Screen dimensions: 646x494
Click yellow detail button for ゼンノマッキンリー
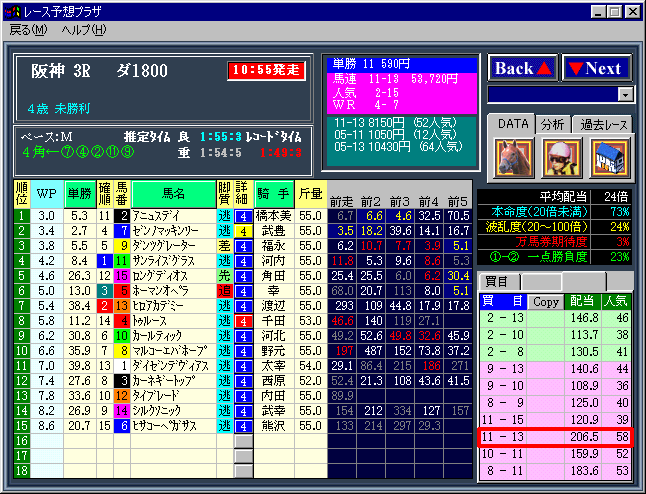(243, 229)
